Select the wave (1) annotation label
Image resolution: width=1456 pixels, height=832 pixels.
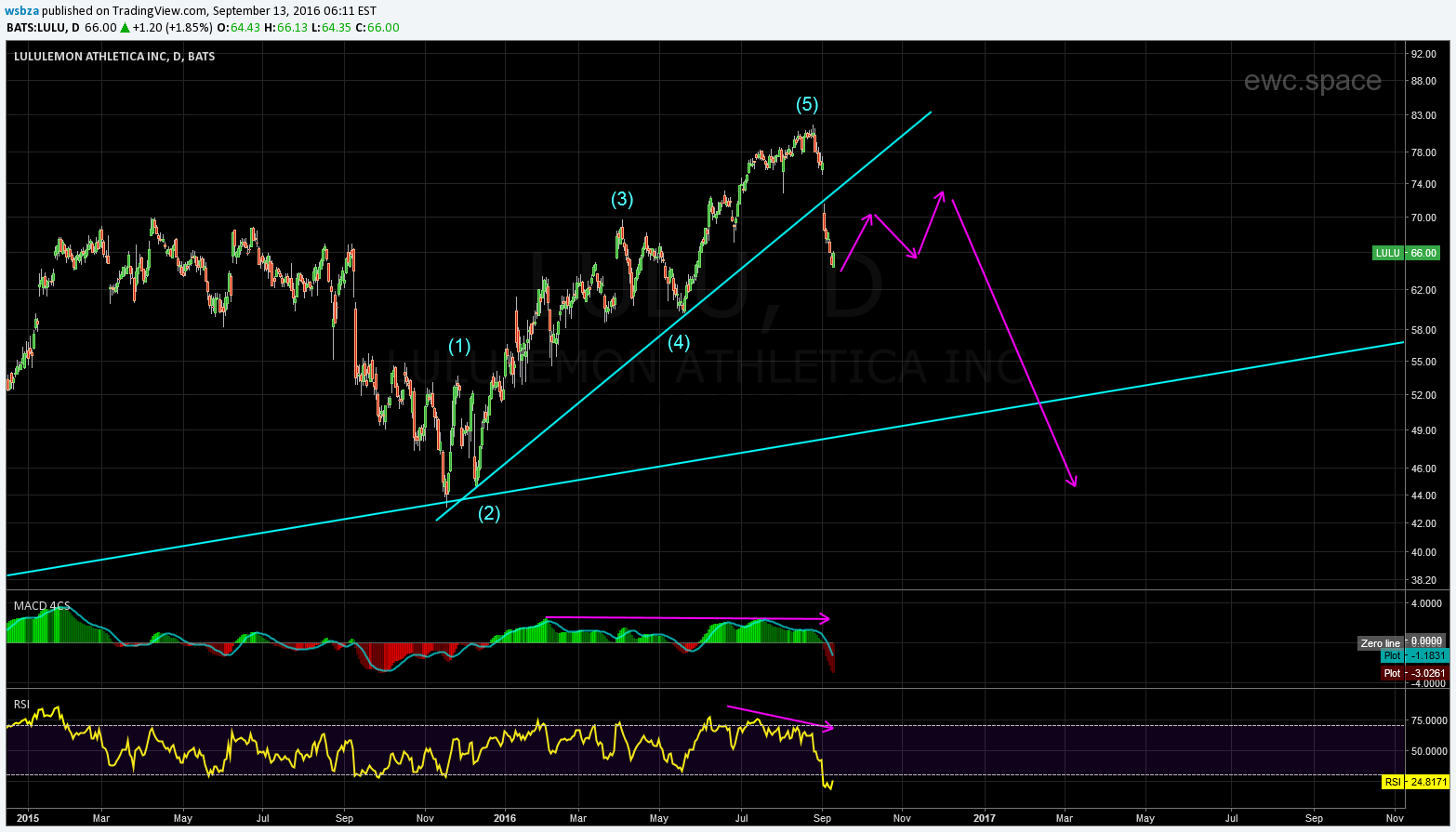click(459, 346)
